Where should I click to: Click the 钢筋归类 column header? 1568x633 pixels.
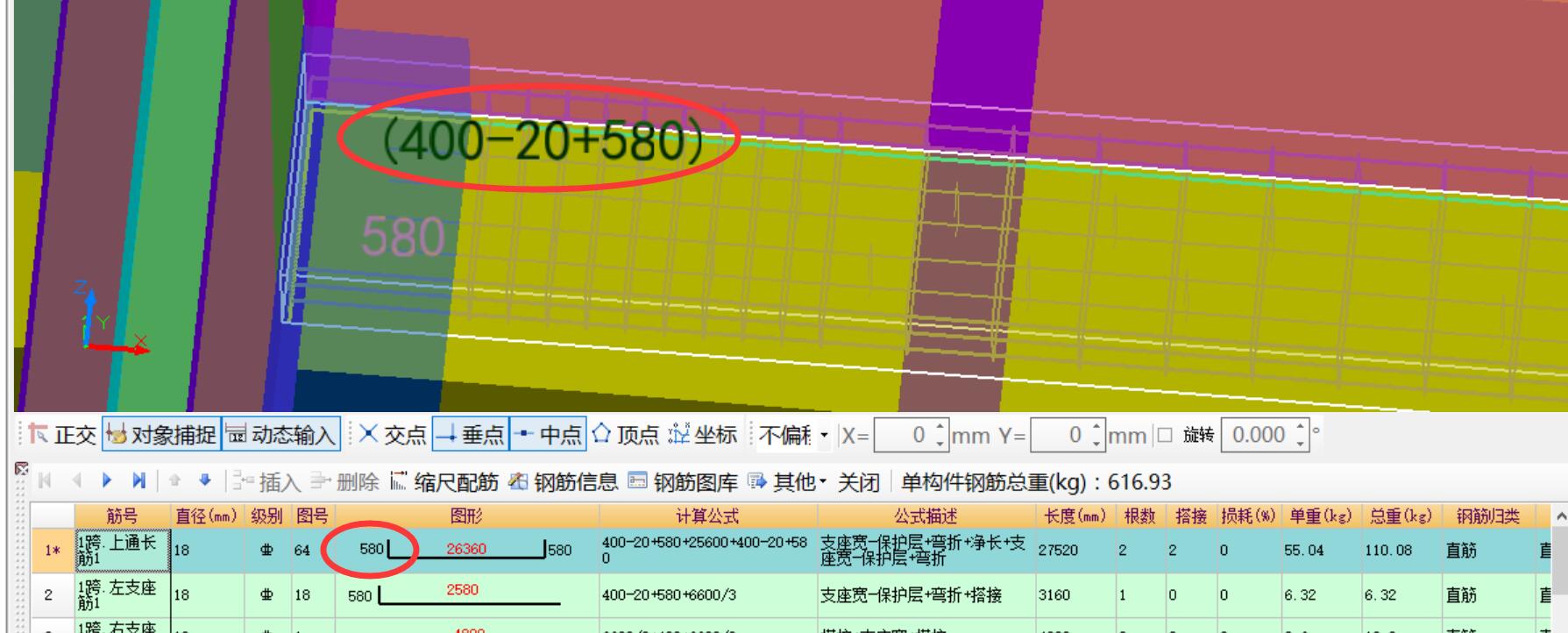1488,516
